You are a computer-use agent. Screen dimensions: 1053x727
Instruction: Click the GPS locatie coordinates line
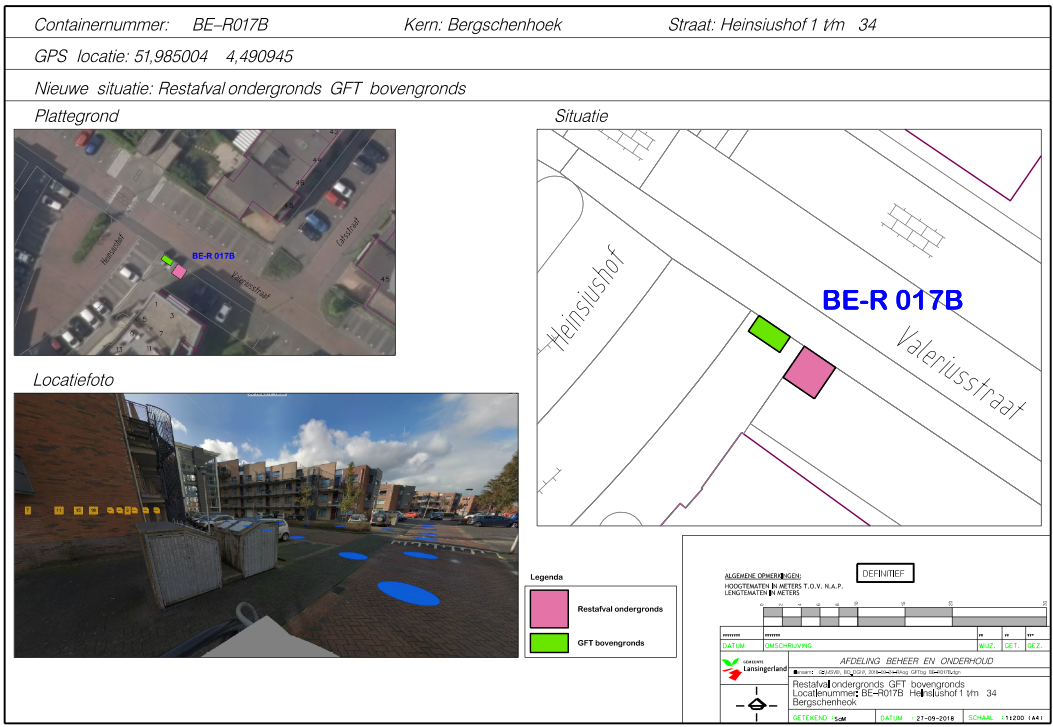pyautogui.click(x=164, y=57)
